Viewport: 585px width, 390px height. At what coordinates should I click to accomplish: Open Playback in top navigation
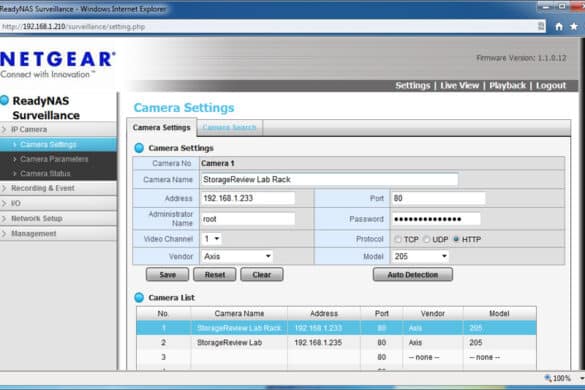(507, 85)
